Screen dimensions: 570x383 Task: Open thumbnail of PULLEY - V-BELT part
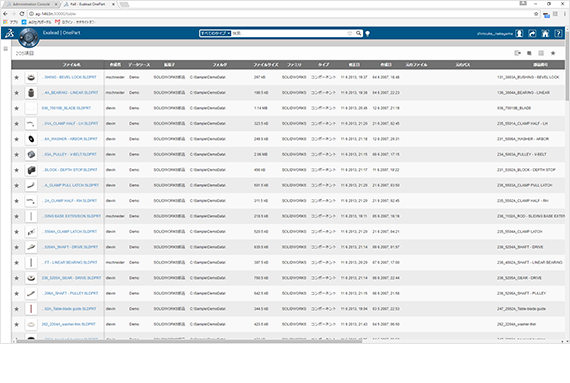coord(31,154)
